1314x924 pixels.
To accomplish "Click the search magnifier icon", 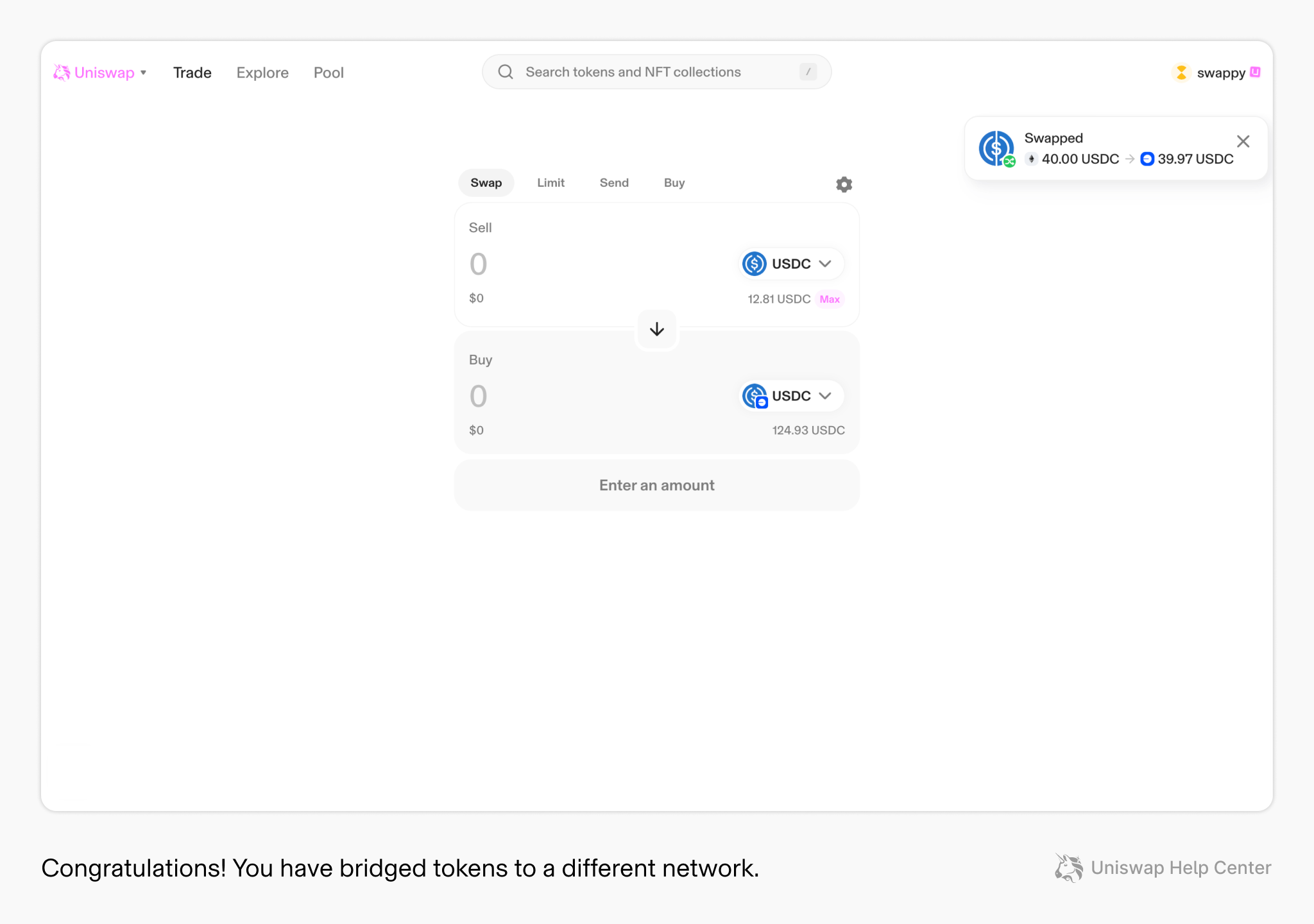I will (x=506, y=72).
